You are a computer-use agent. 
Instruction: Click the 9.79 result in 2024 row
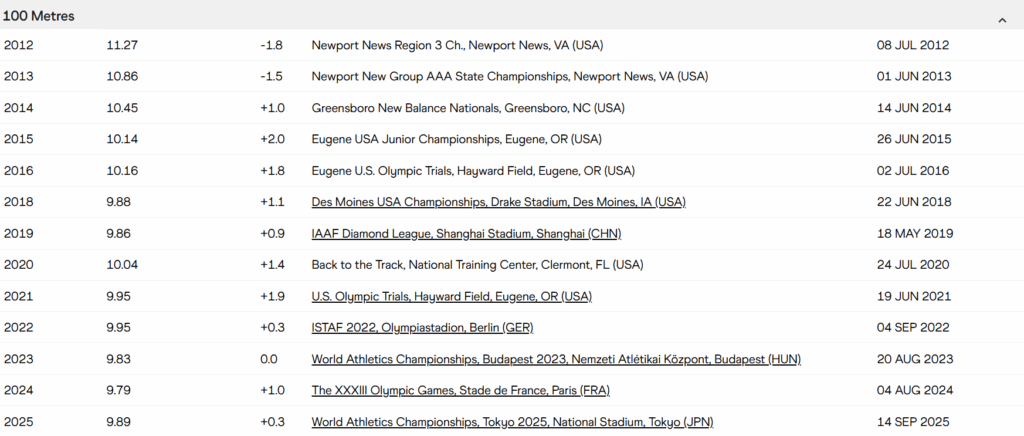[x=120, y=390]
